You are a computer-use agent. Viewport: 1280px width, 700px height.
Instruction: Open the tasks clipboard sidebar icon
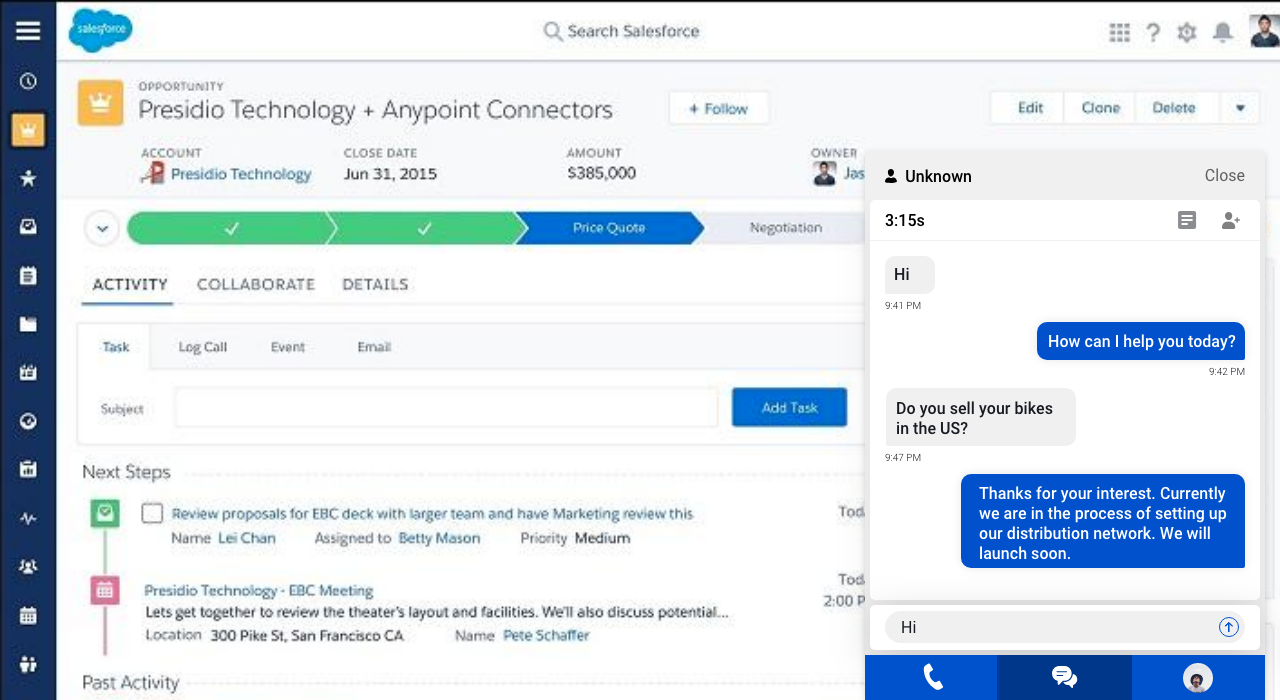click(28, 275)
